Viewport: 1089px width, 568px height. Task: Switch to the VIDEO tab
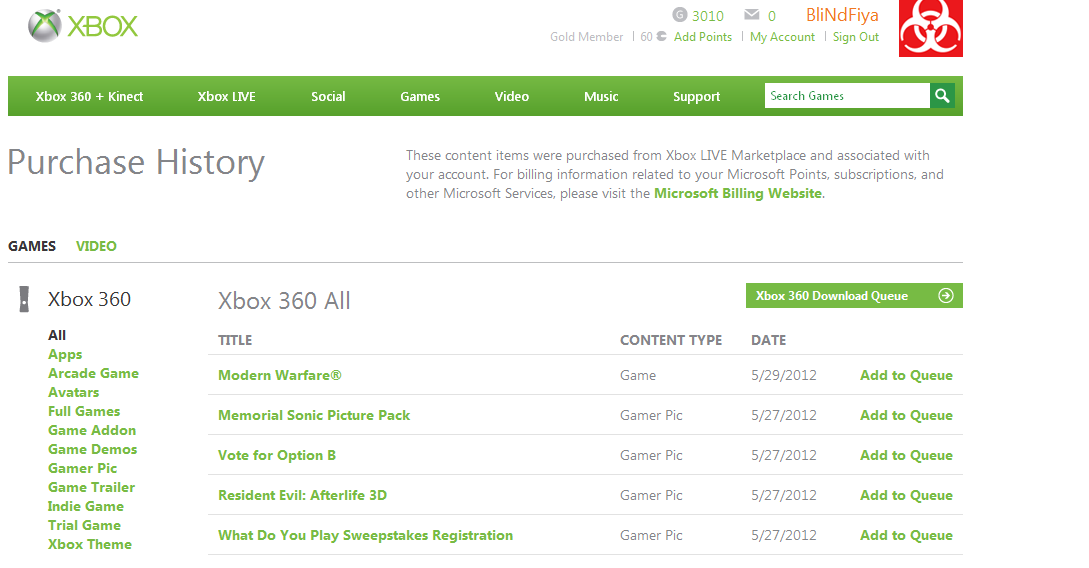click(96, 246)
